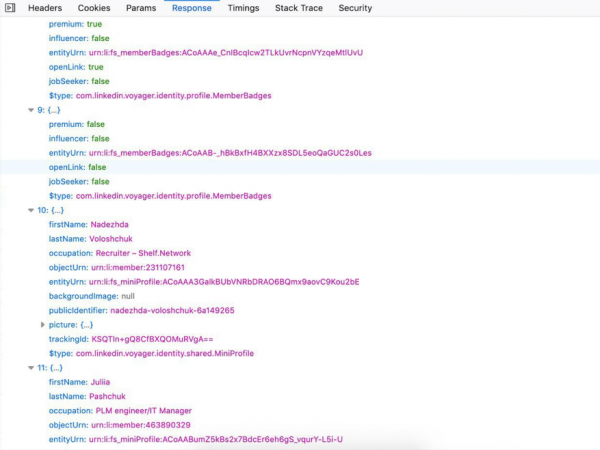Open the Security tab
Viewport: 600px width, 450px height.
click(x=355, y=8)
